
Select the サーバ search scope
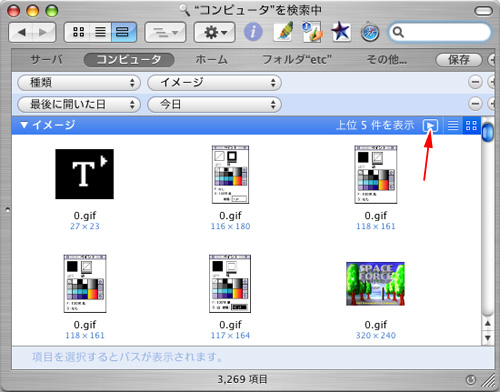pyautogui.click(x=46, y=60)
